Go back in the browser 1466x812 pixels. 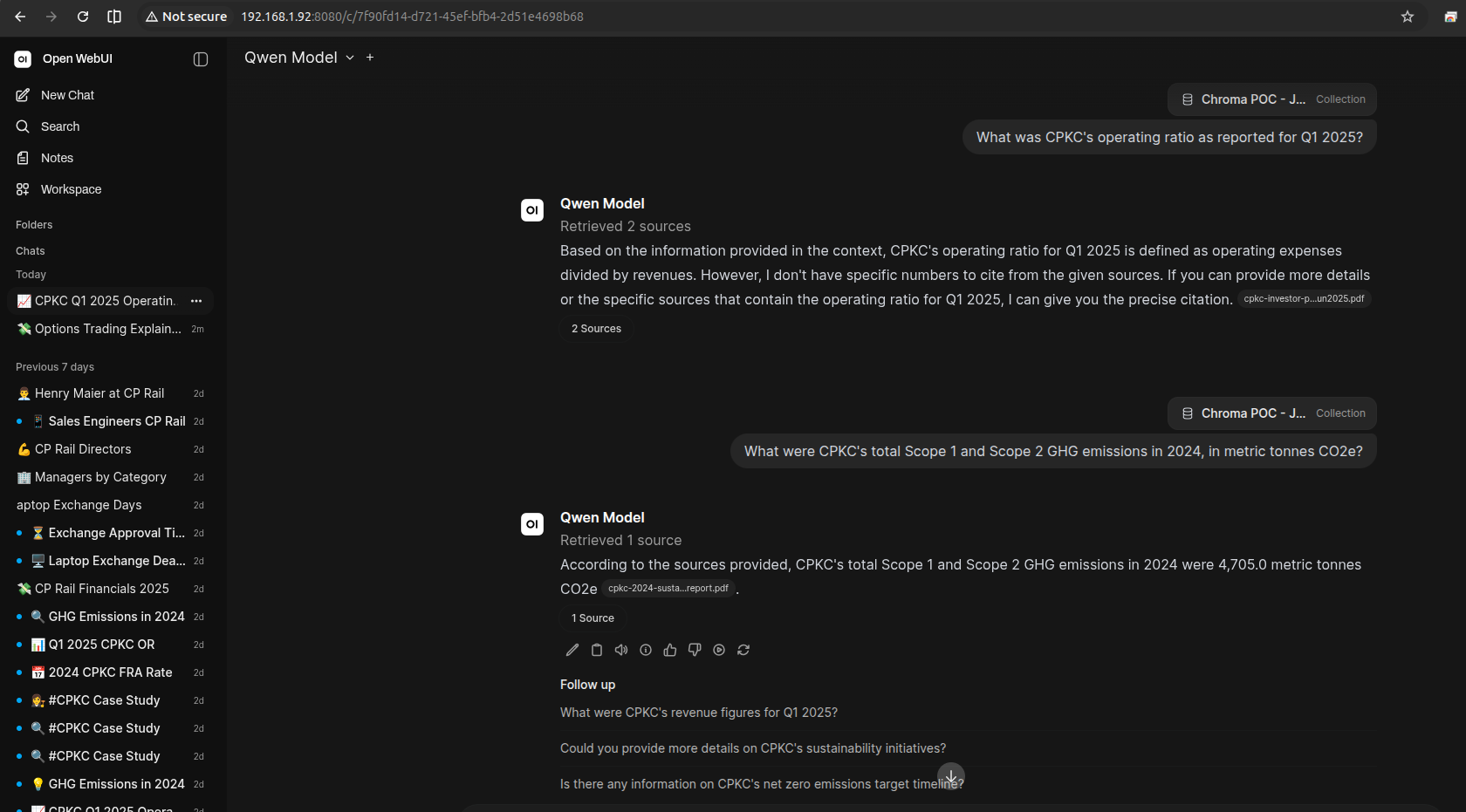20,17
